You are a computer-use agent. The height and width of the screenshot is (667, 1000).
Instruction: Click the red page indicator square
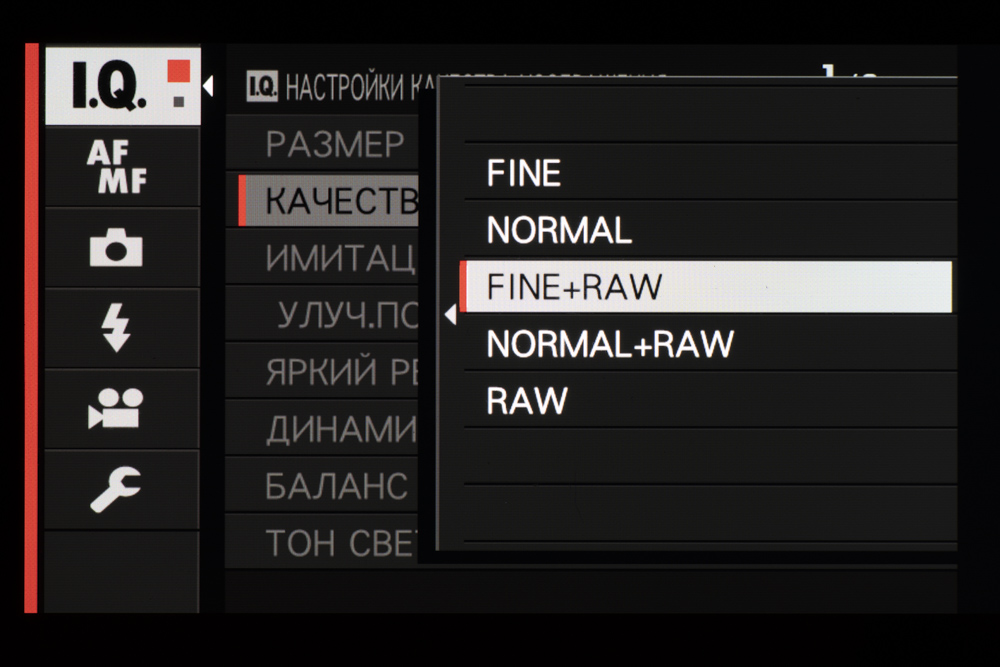click(x=178, y=71)
